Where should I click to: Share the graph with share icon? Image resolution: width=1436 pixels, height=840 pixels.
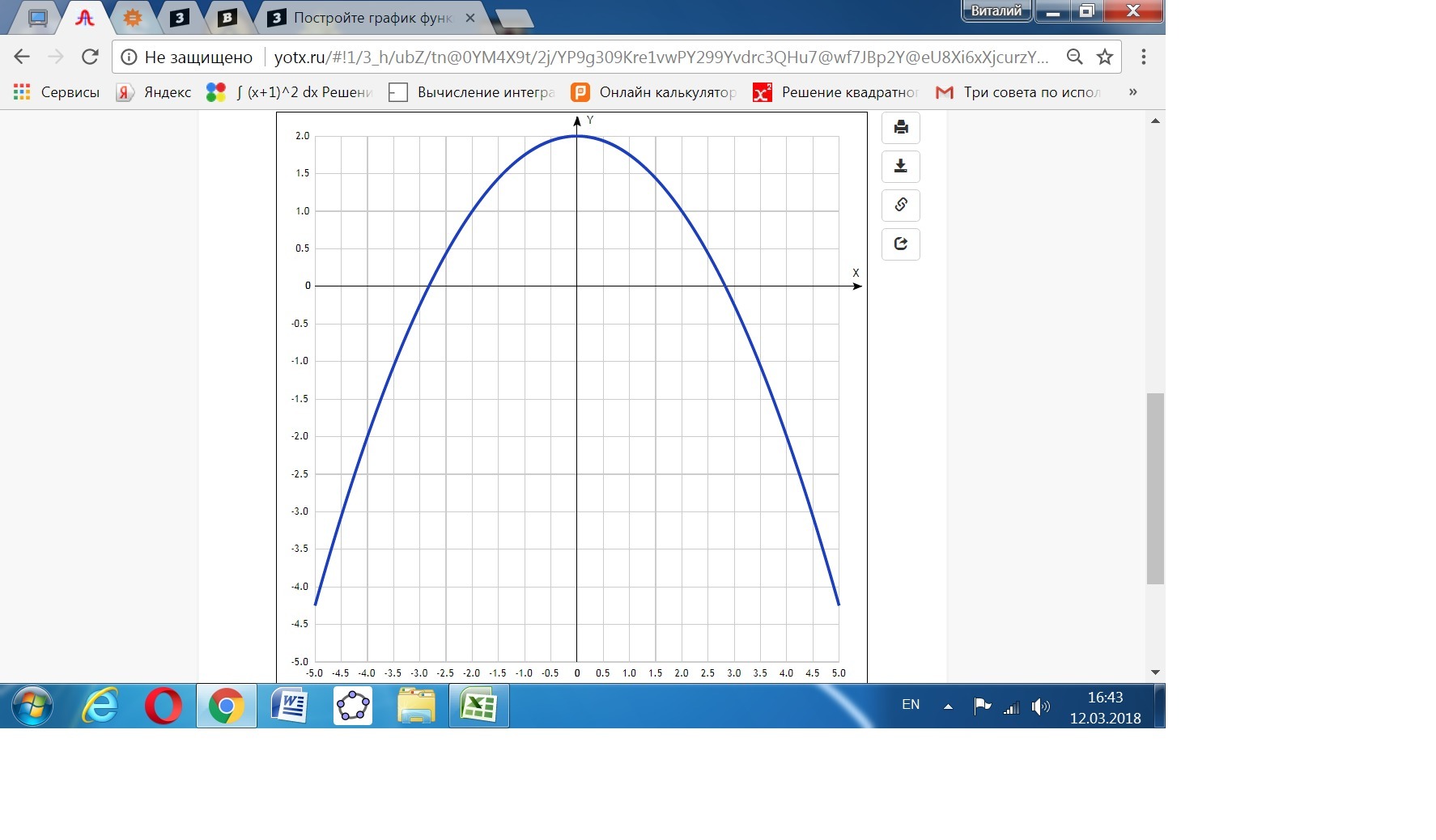point(901,244)
